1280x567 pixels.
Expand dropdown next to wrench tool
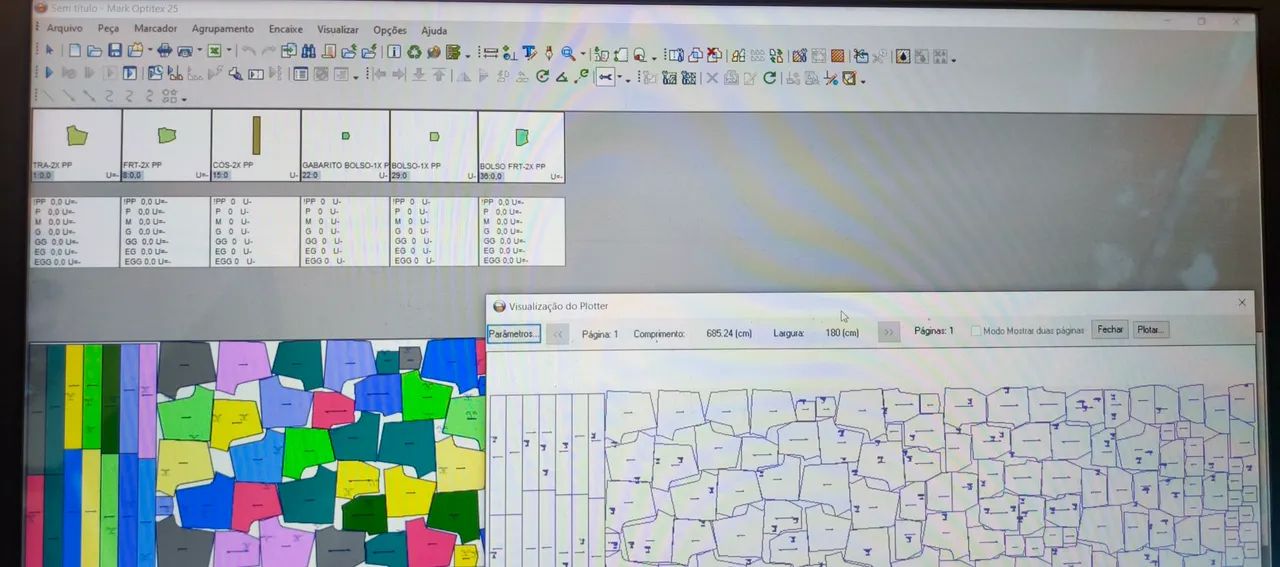click(619, 77)
